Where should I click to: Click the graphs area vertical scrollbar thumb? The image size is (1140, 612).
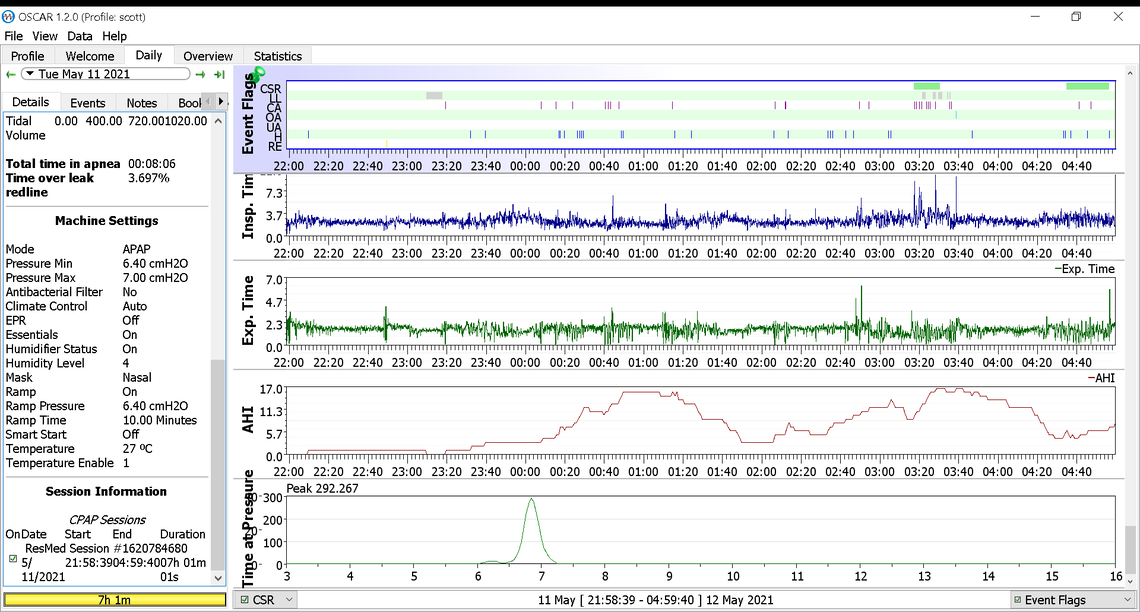coord(1131,549)
